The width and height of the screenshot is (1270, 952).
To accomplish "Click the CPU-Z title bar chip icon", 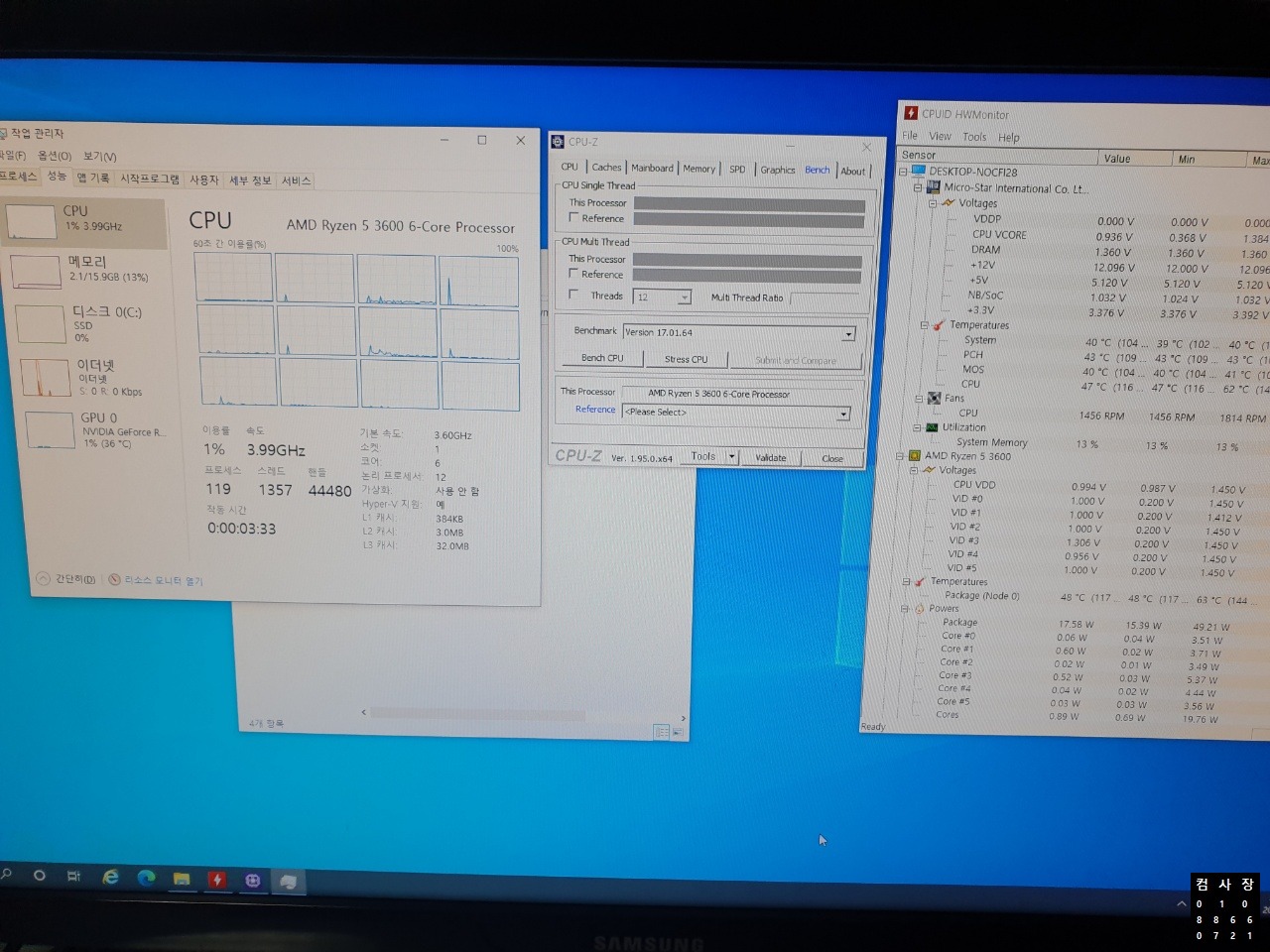I will click(558, 142).
